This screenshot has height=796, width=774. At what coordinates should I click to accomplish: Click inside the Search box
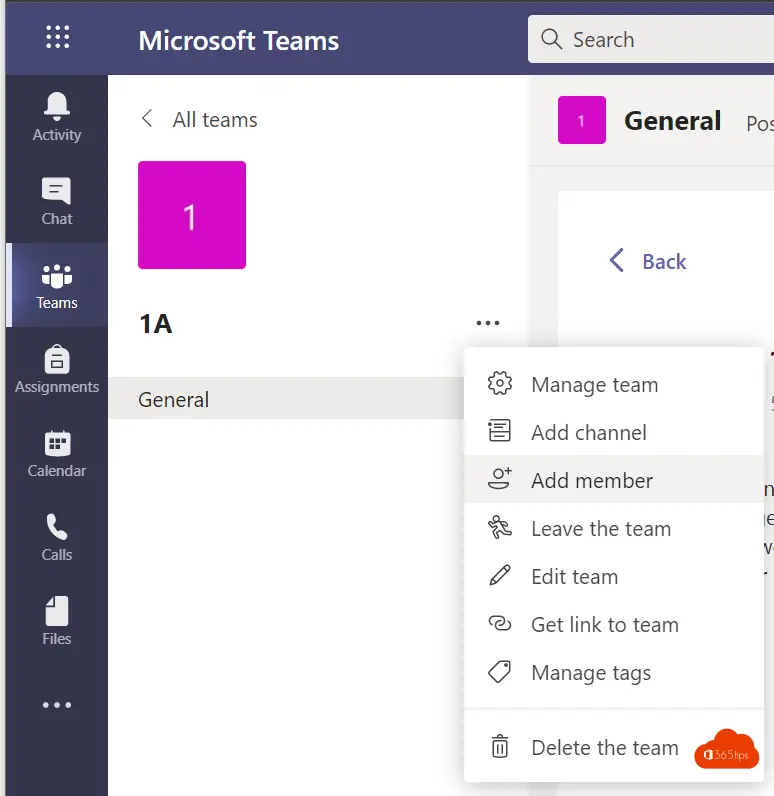[651, 39]
